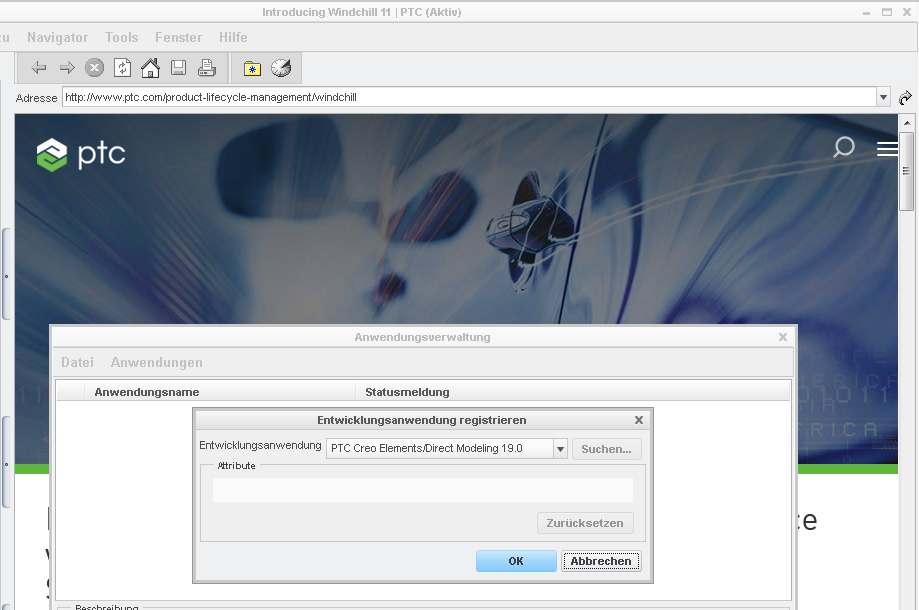Viewport: 919px width, 610px height.
Task: Open the Hilfe menu
Action: 233,38
